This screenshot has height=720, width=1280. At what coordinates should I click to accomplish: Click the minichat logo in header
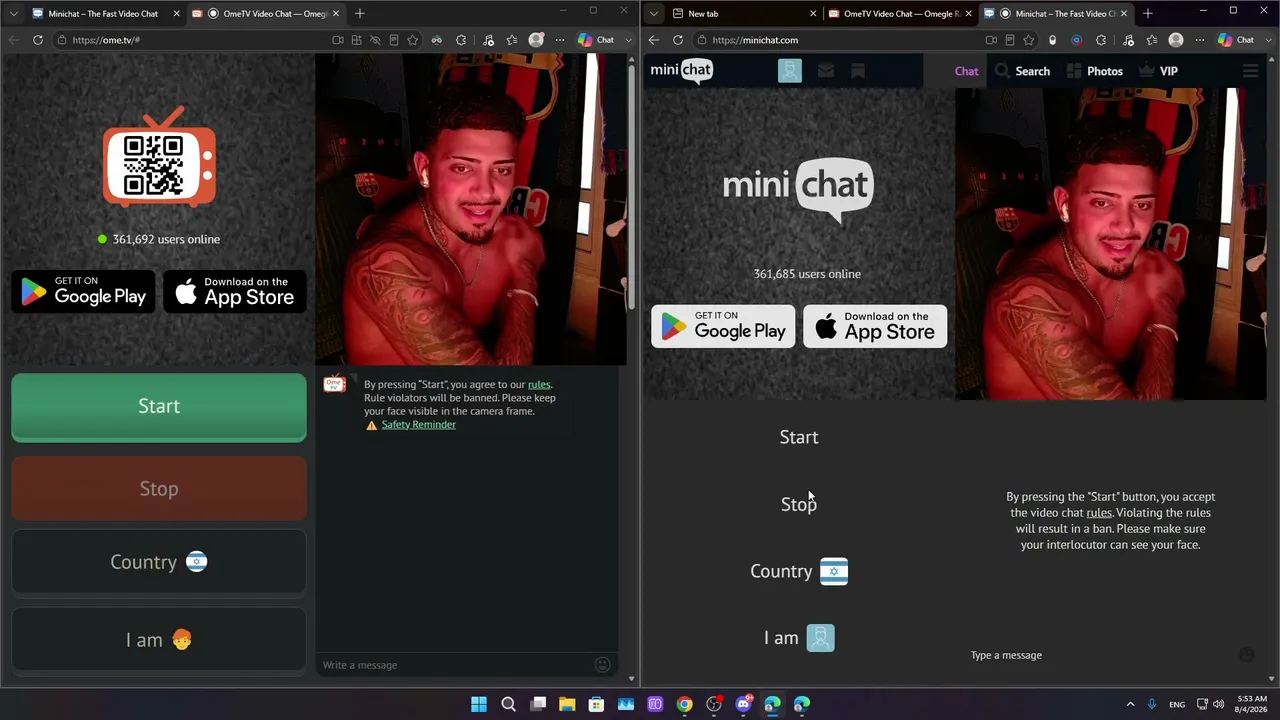tap(682, 70)
